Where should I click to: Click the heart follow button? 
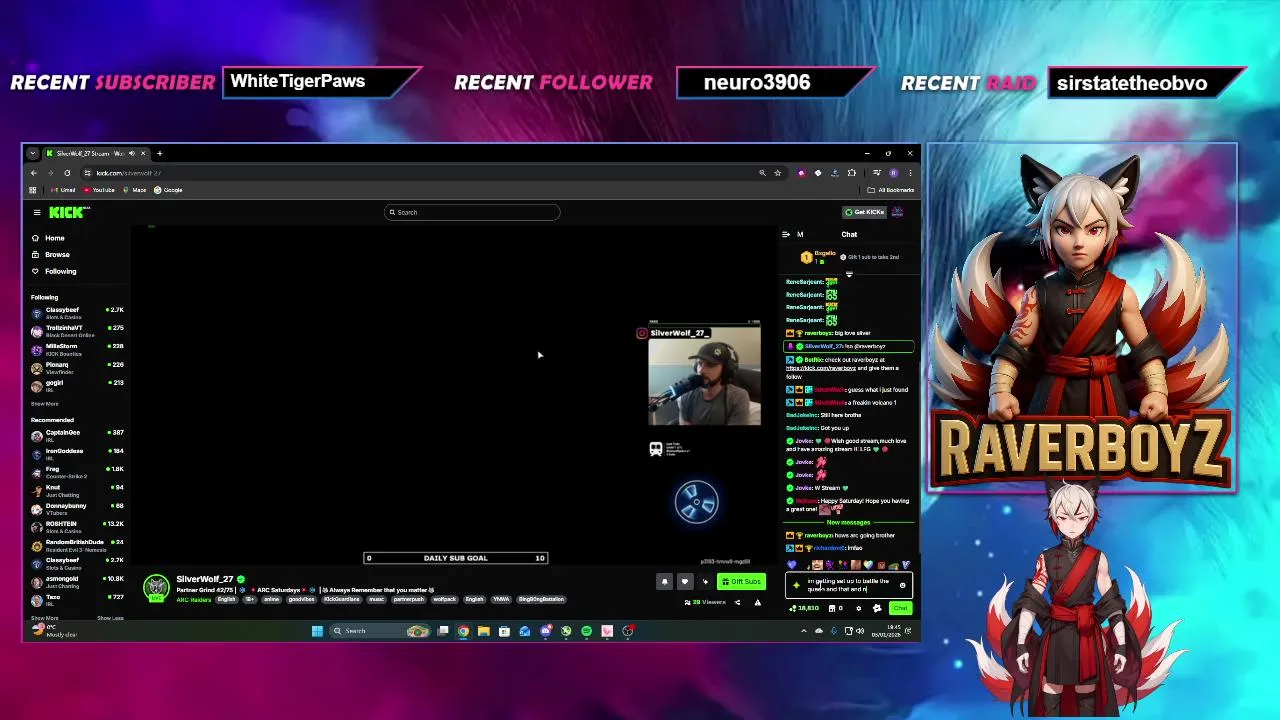point(685,581)
